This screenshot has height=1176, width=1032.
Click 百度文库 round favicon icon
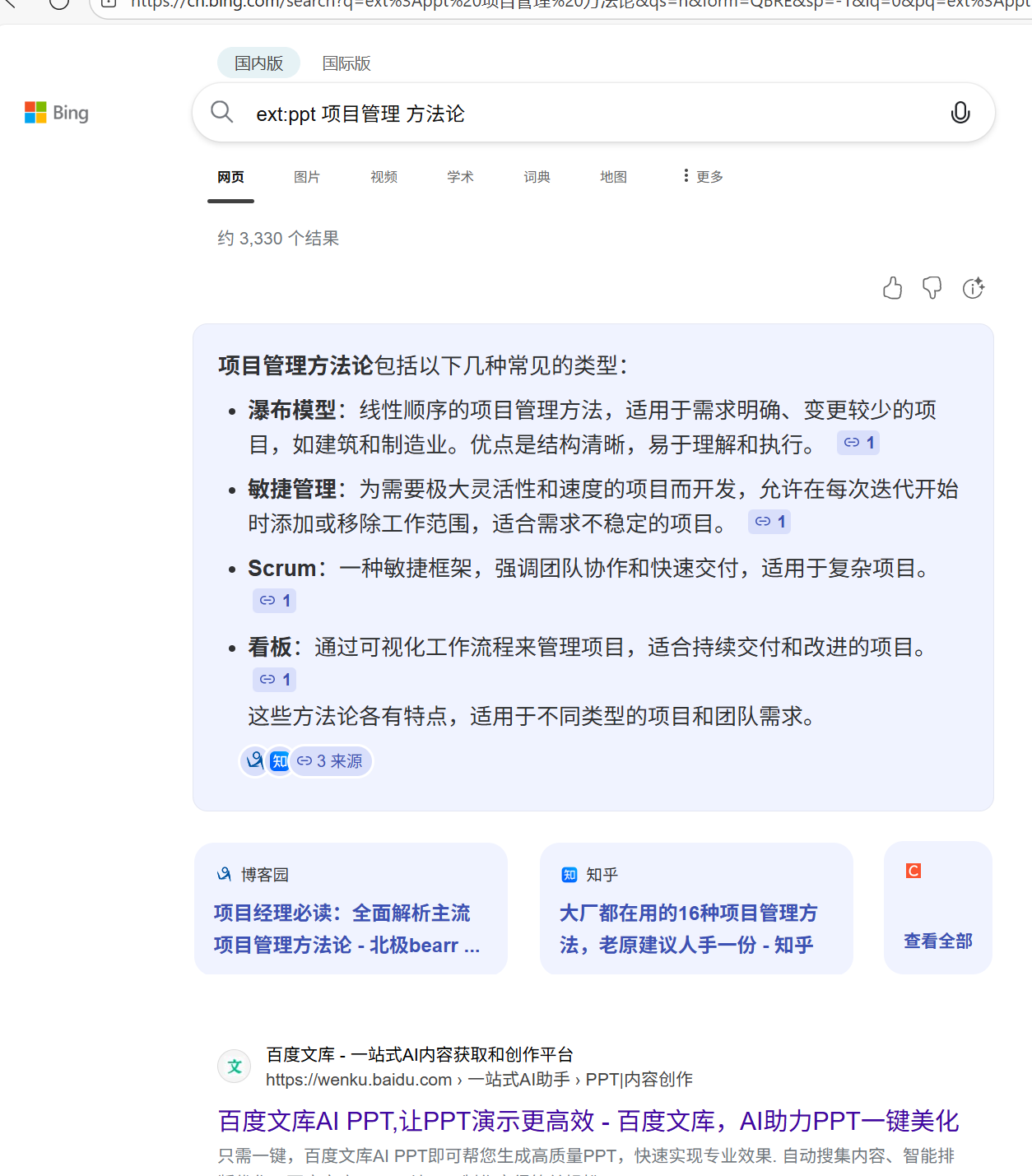(x=235, y=1067)
